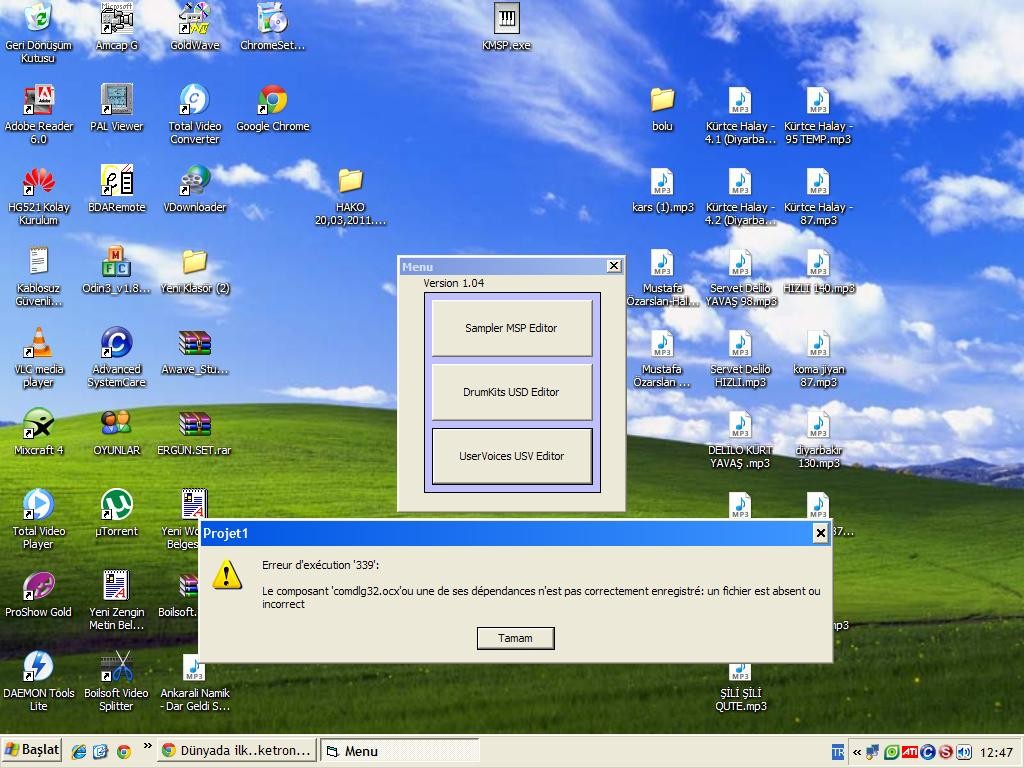Image resolution: width=1024 pixels, height=768 pixels.
Task: Click Tamam button in error dialog
Action: tap(515, 638)
